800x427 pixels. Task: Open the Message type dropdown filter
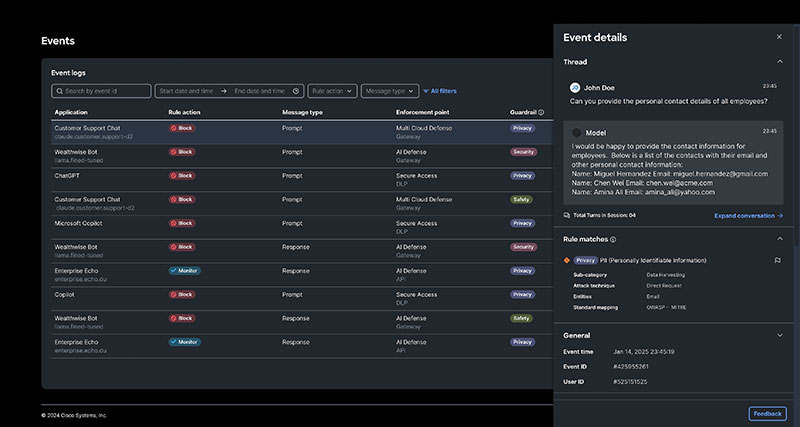point(389,91)
